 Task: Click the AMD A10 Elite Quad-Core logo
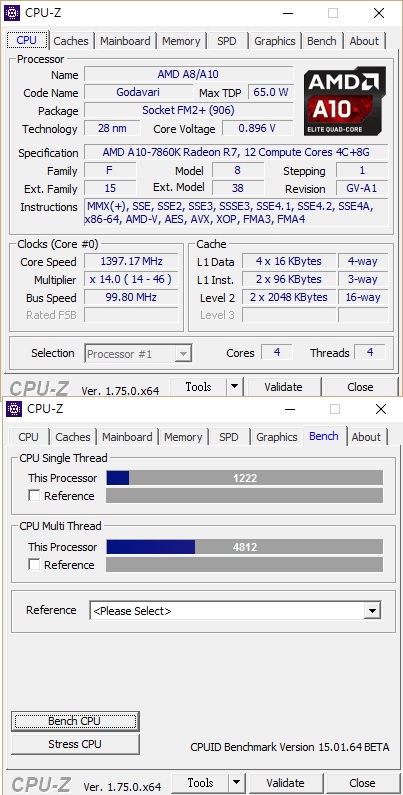click(x=344, y=101)
